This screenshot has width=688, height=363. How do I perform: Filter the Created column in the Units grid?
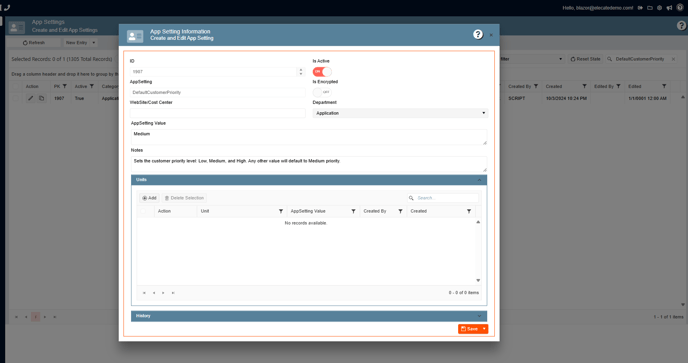click(x=469, y=211)
